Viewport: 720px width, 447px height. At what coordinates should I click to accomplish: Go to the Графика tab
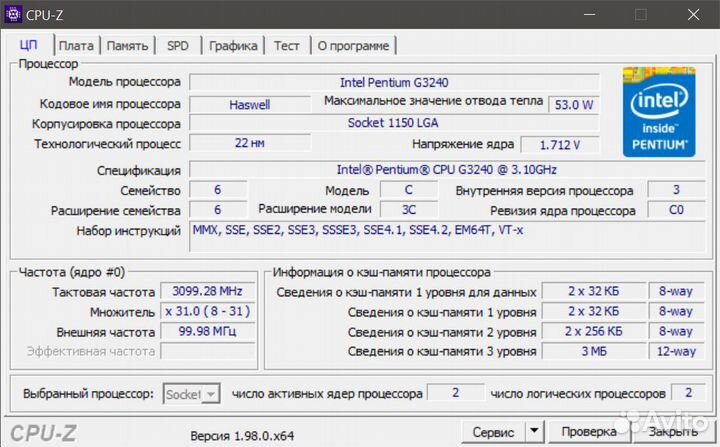pos(233,46)
